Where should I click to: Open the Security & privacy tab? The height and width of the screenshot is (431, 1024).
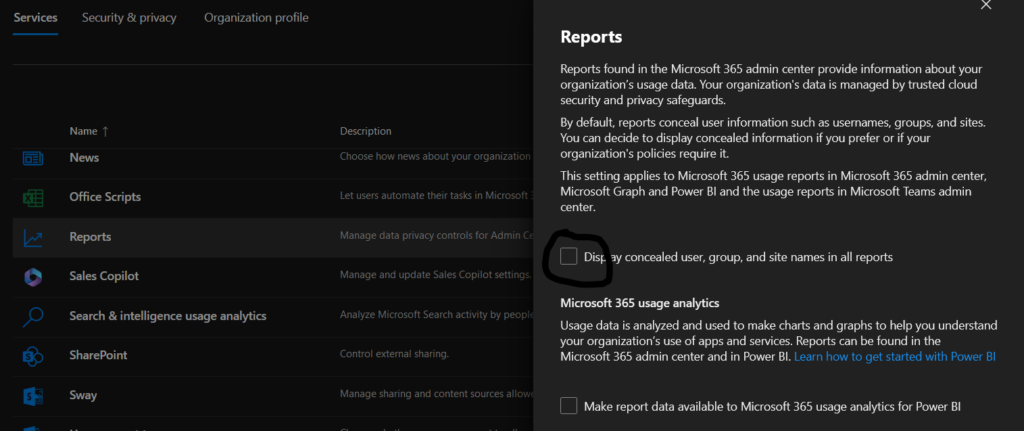(x=129, y=18)
